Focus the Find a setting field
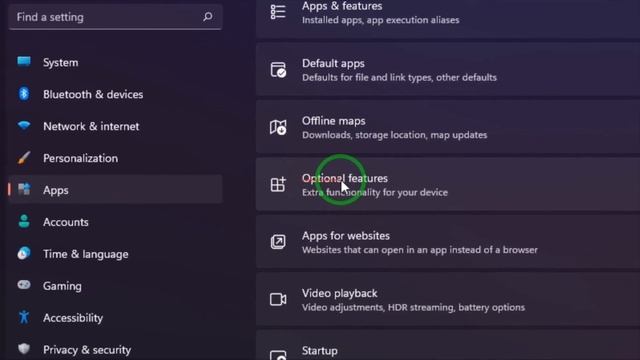Image resolution: width=640 pixels, height=360 pixels. click(x=115, y=17)
